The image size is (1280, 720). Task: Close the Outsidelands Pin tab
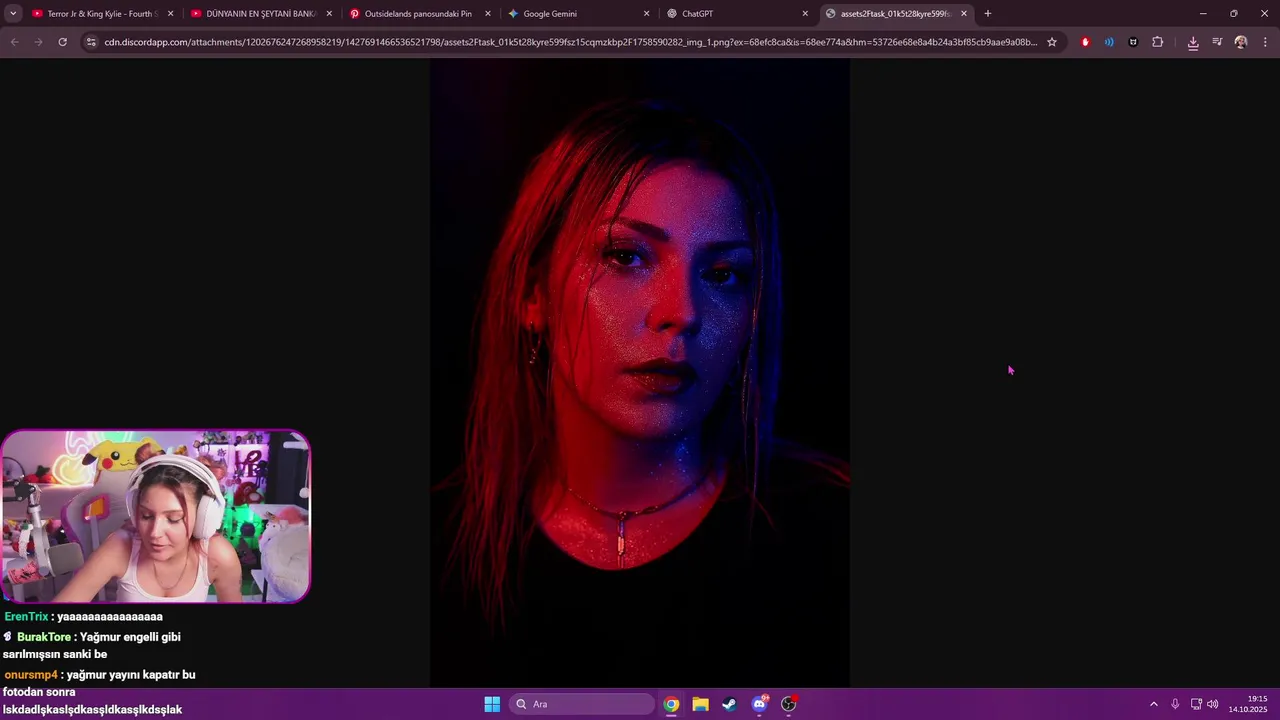coord(488,14)
